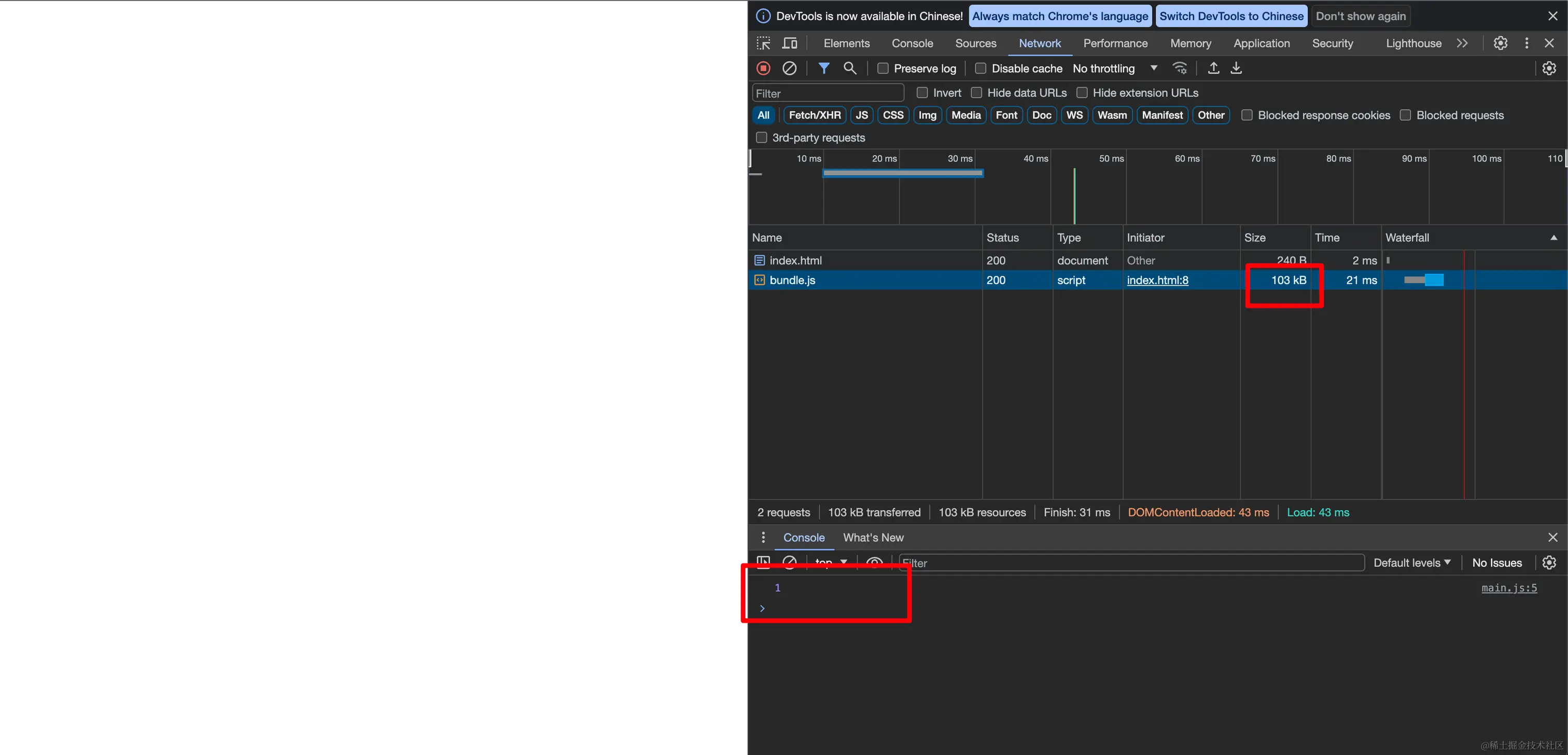The height and width of the screenshot is (755, 1568).
Task: Clear the network log
Action: click(790, 68)
